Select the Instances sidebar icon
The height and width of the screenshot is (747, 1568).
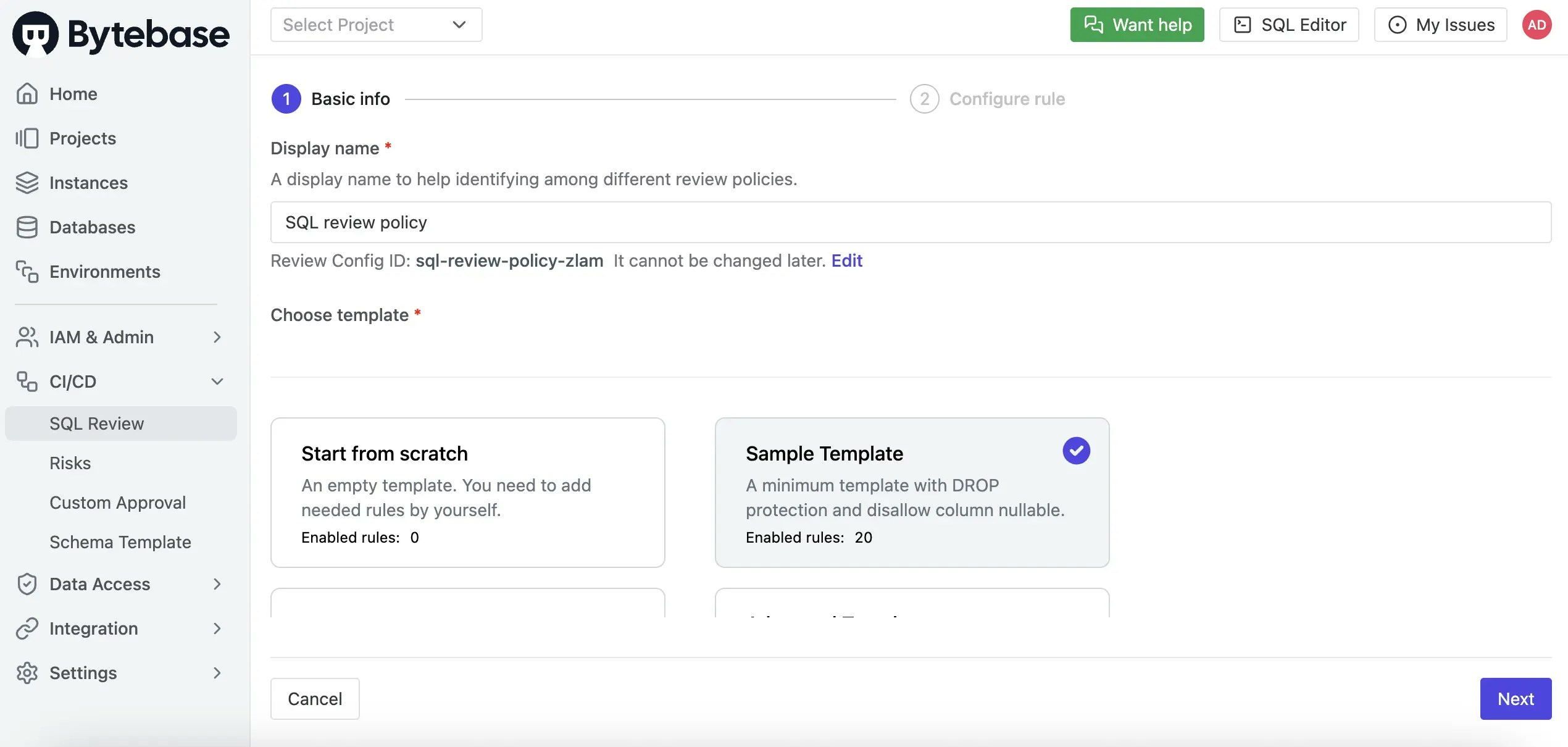pos(27,183)
